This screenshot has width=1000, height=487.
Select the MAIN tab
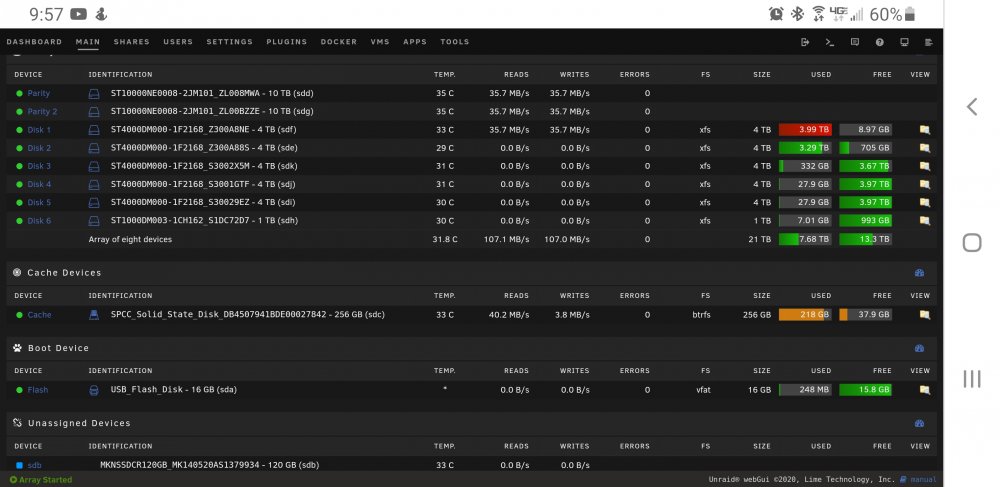point(88,42)
